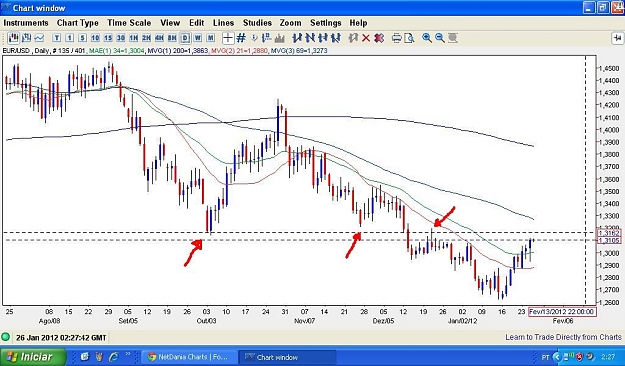
Task: Toggle the crosshair cursor tool
Action: tap(228, 38)
